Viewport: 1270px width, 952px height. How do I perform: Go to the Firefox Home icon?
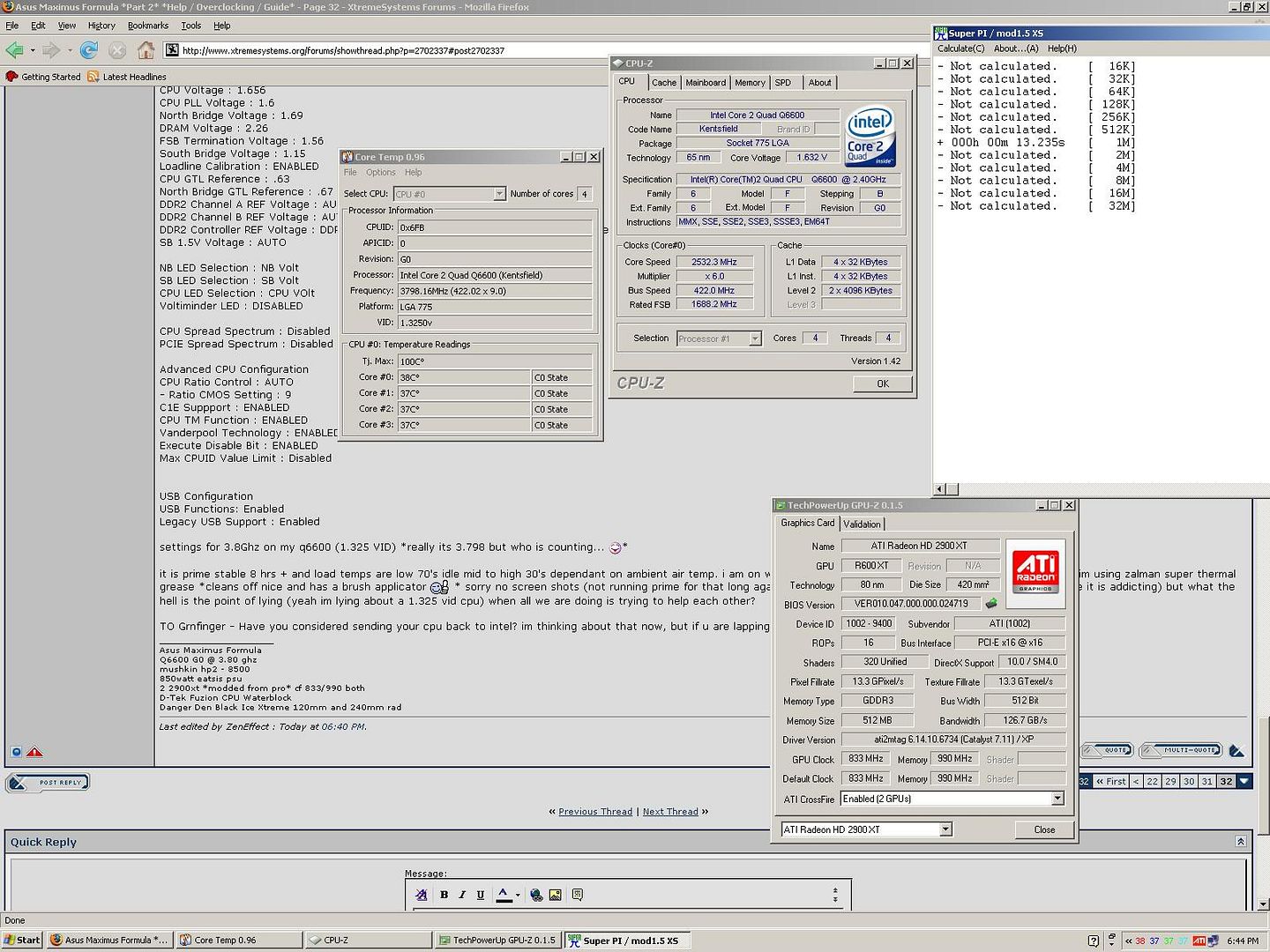pos(146,50)
